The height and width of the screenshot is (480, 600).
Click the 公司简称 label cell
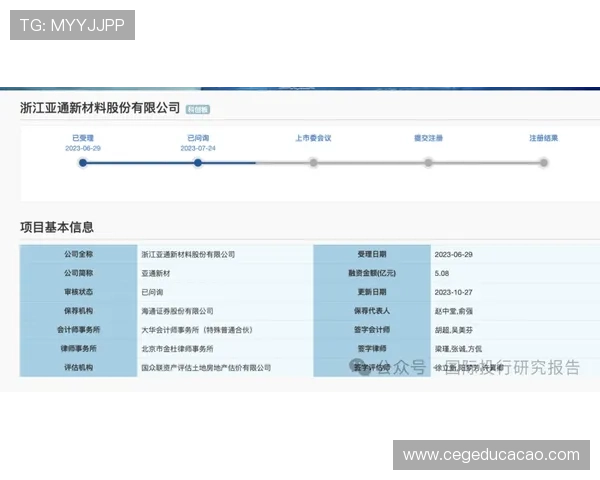coord(78,273)
